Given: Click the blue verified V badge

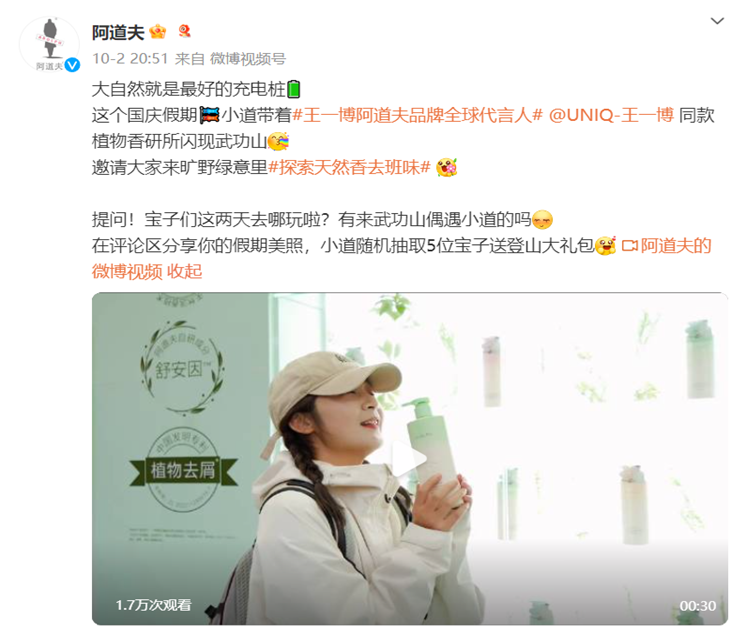Looking at the screenshot, I should pyautogui.click(x=72, y=65).
